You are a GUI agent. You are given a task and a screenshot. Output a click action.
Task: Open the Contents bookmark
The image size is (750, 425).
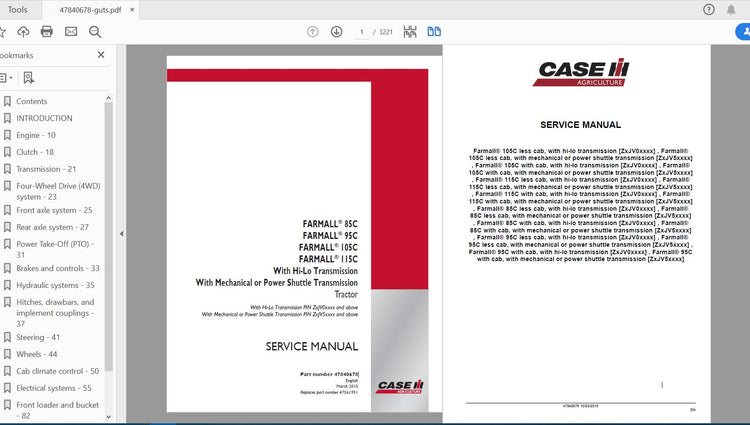pos(32,101)
